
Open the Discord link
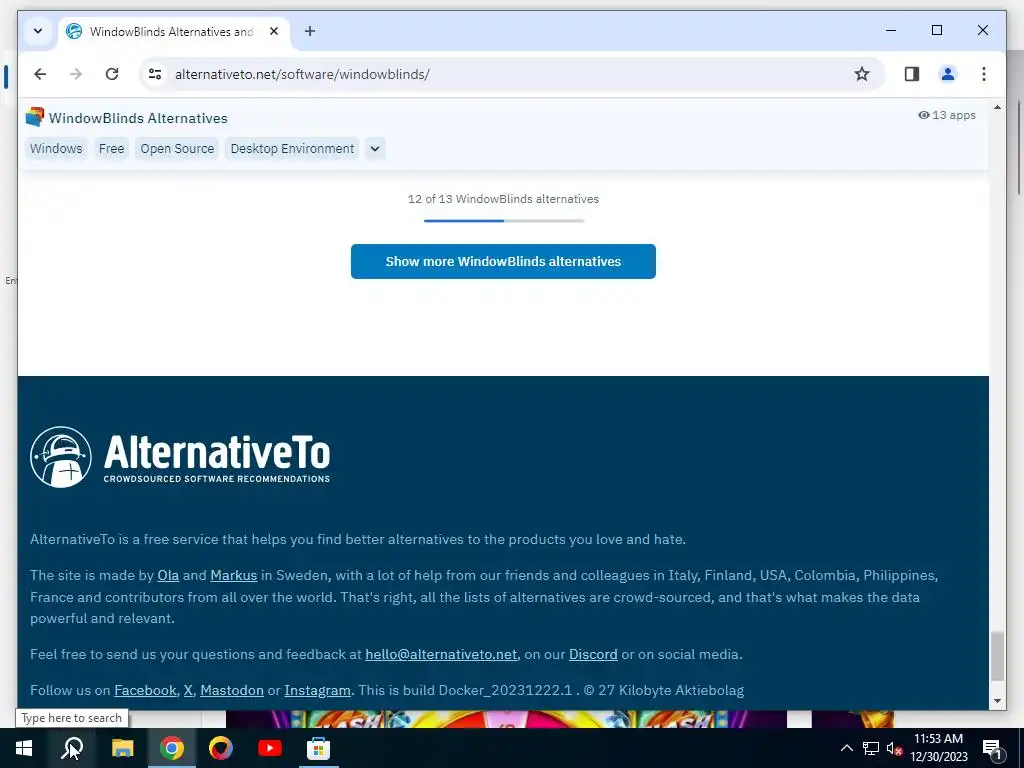coord(593,654)
